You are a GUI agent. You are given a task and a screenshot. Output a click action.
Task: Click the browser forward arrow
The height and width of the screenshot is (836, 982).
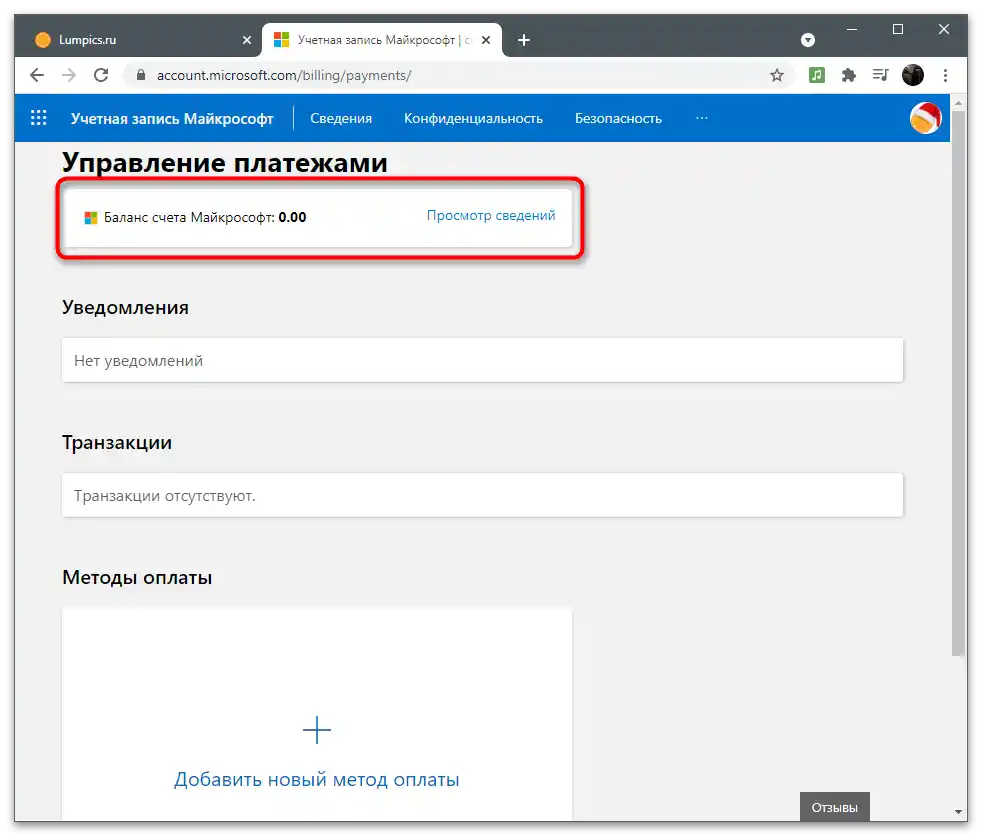point(69,75)
